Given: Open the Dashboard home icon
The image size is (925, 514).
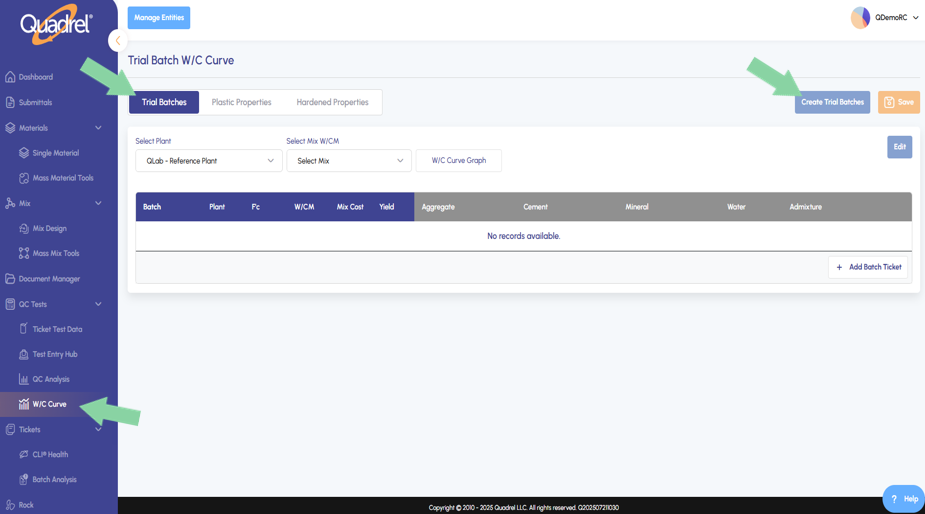Looking at the screenshot, I should click(x=10, y=77).
